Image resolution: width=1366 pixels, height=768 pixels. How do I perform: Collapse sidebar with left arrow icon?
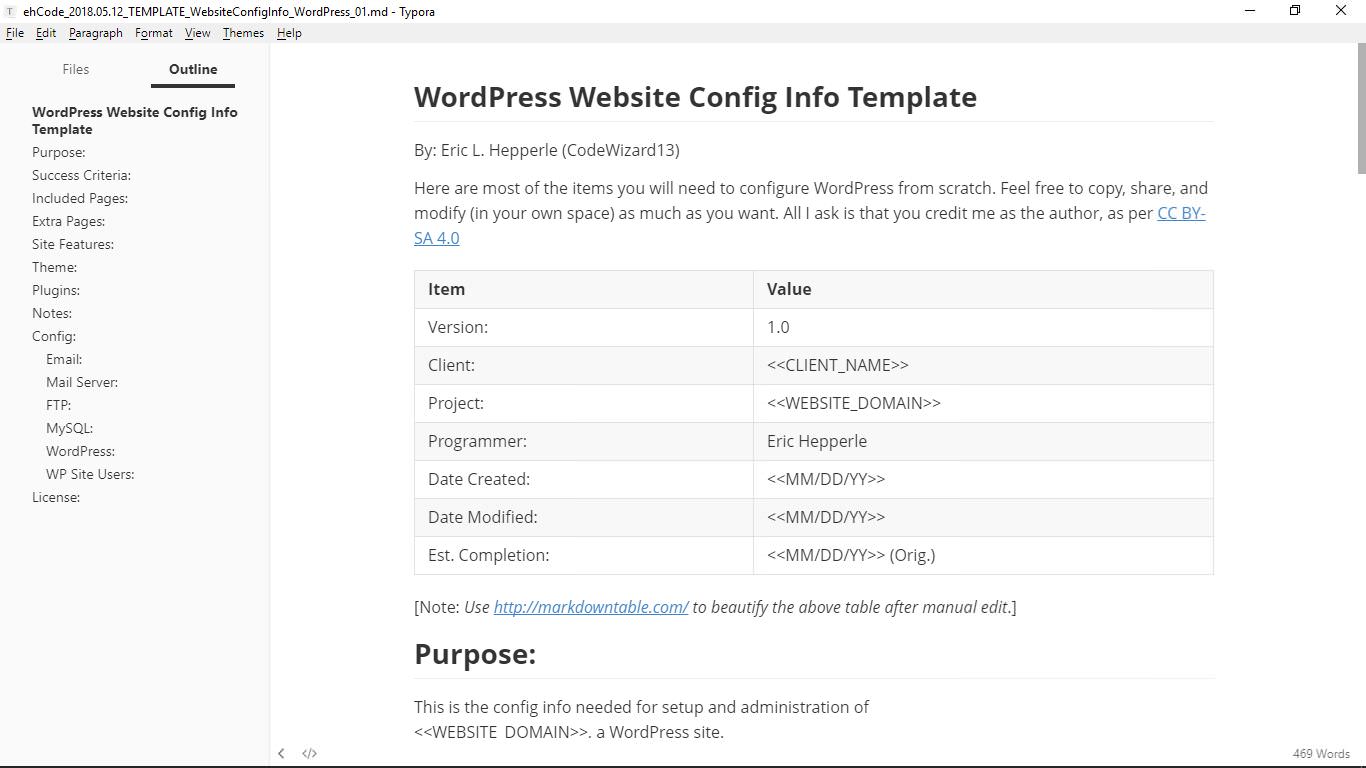tap(281, 753)
